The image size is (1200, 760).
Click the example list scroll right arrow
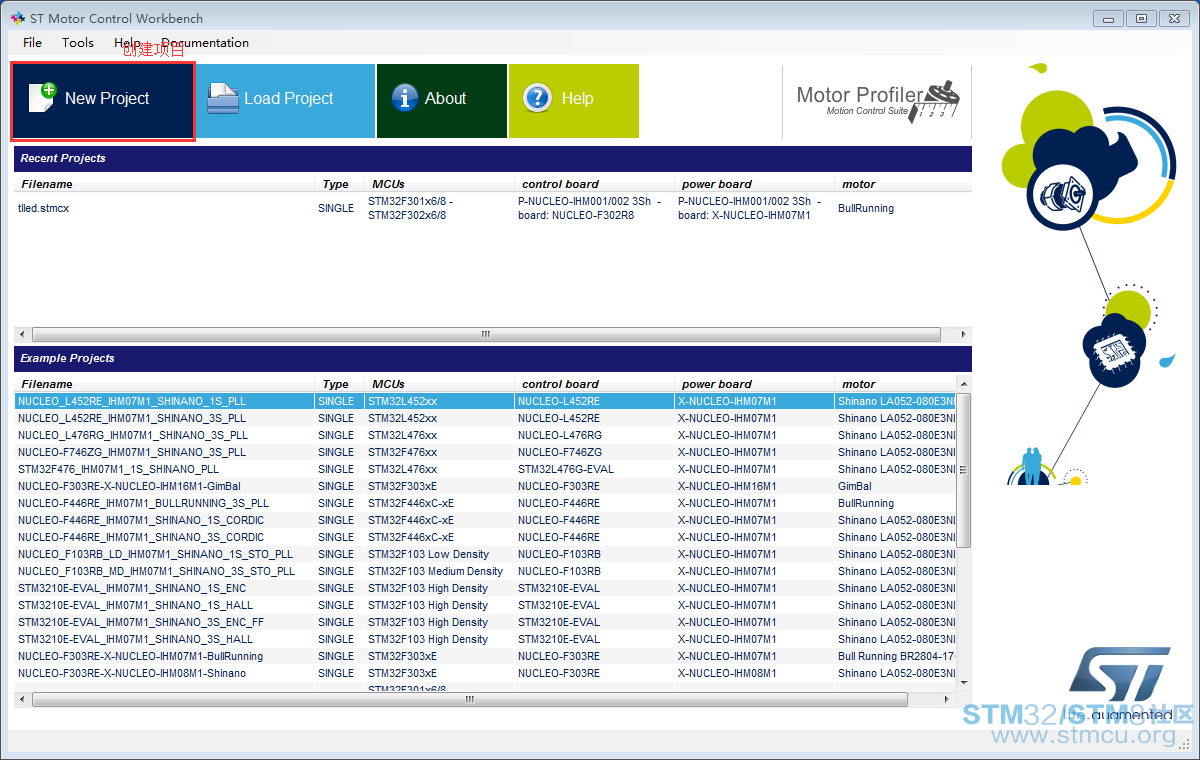coord(949,700)
